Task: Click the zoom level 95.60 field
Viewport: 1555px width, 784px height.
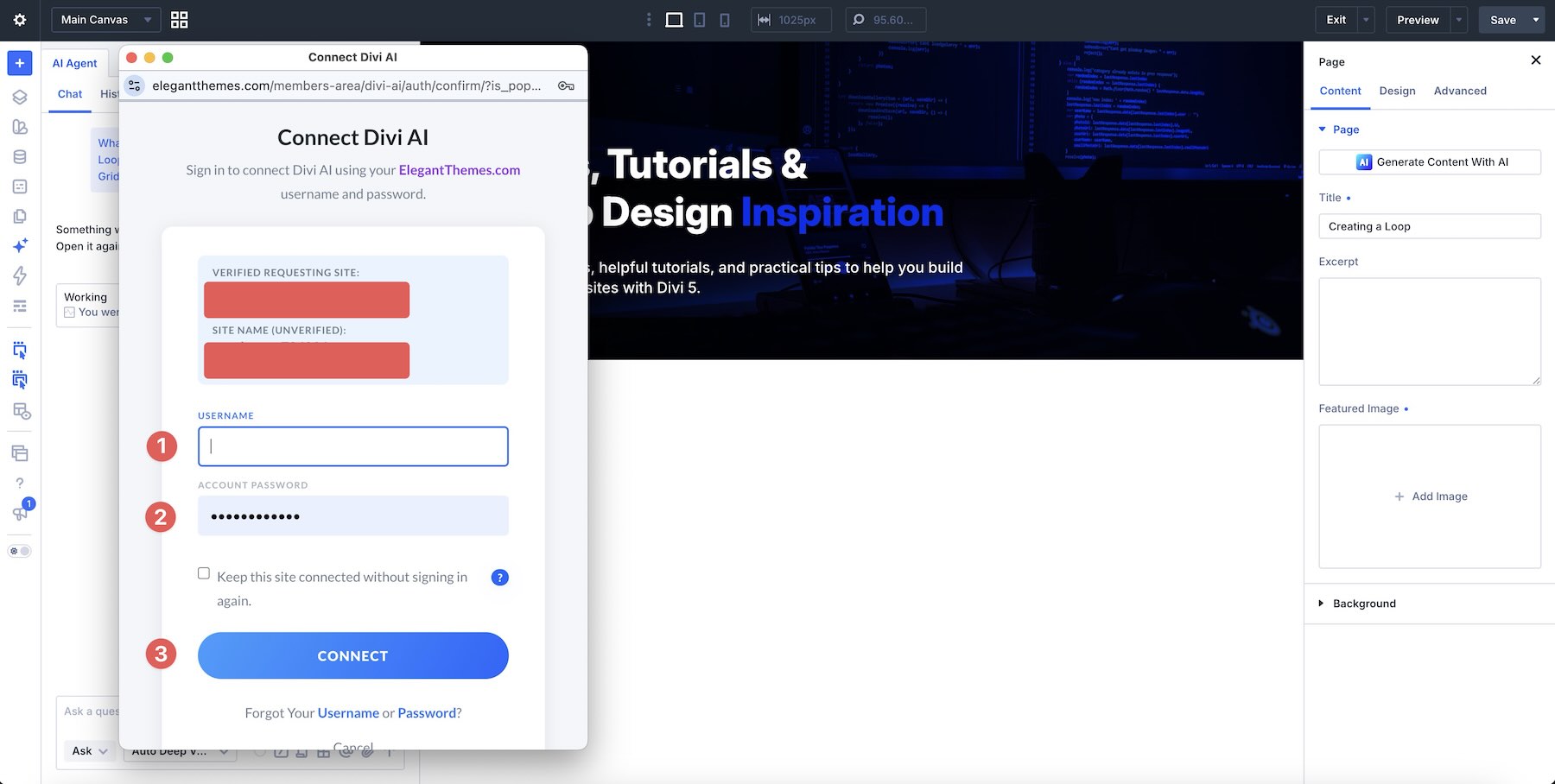Action: click(x=885, y=20)
